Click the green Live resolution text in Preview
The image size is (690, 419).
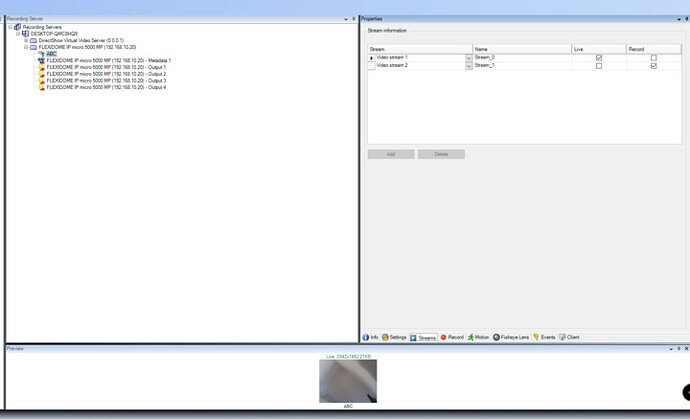pyautogui.click(x=348, y=357)
